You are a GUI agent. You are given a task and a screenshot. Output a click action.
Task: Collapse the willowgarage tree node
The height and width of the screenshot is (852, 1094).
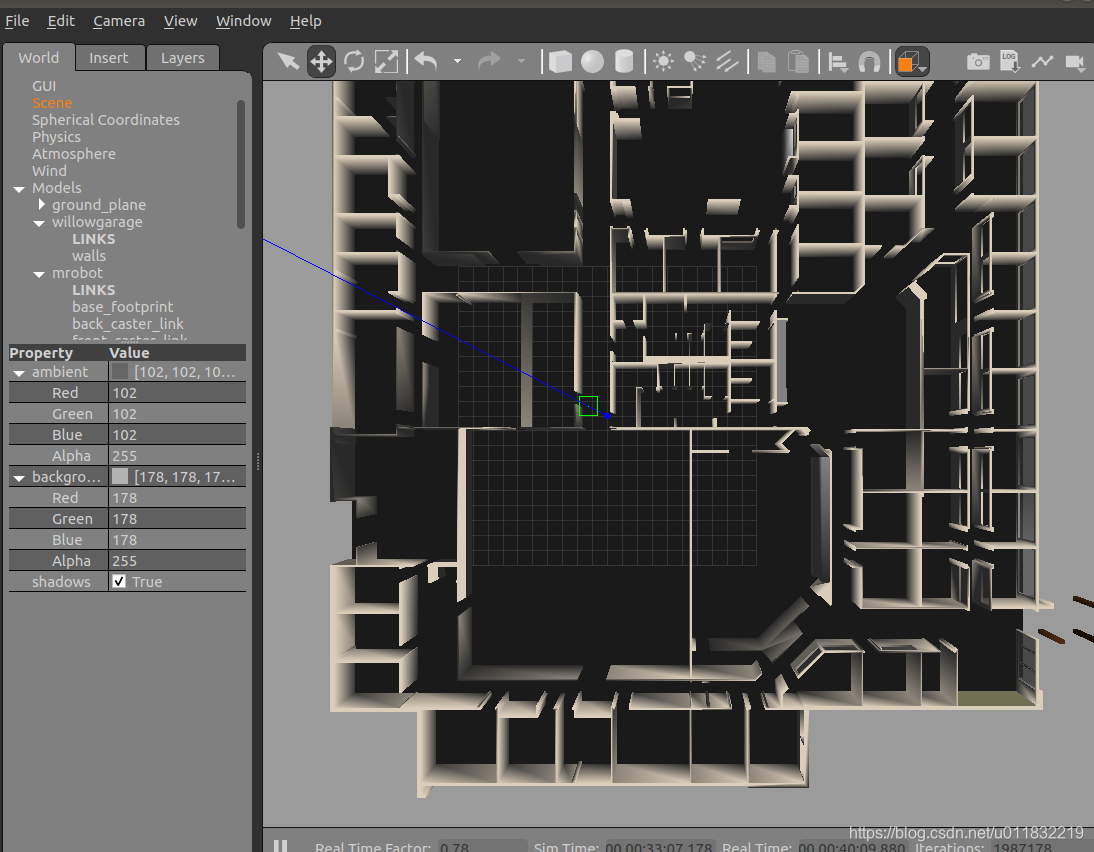tap(39, 223)
